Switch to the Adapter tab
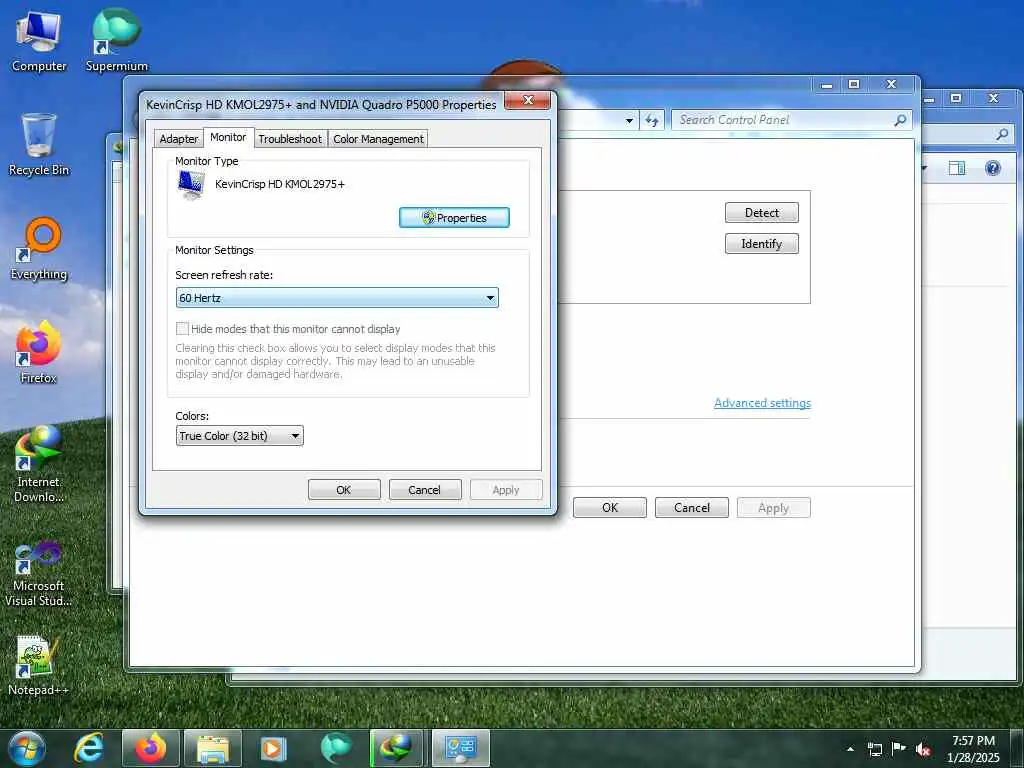Screen dimensions: 1024x768 pos(178,138)
